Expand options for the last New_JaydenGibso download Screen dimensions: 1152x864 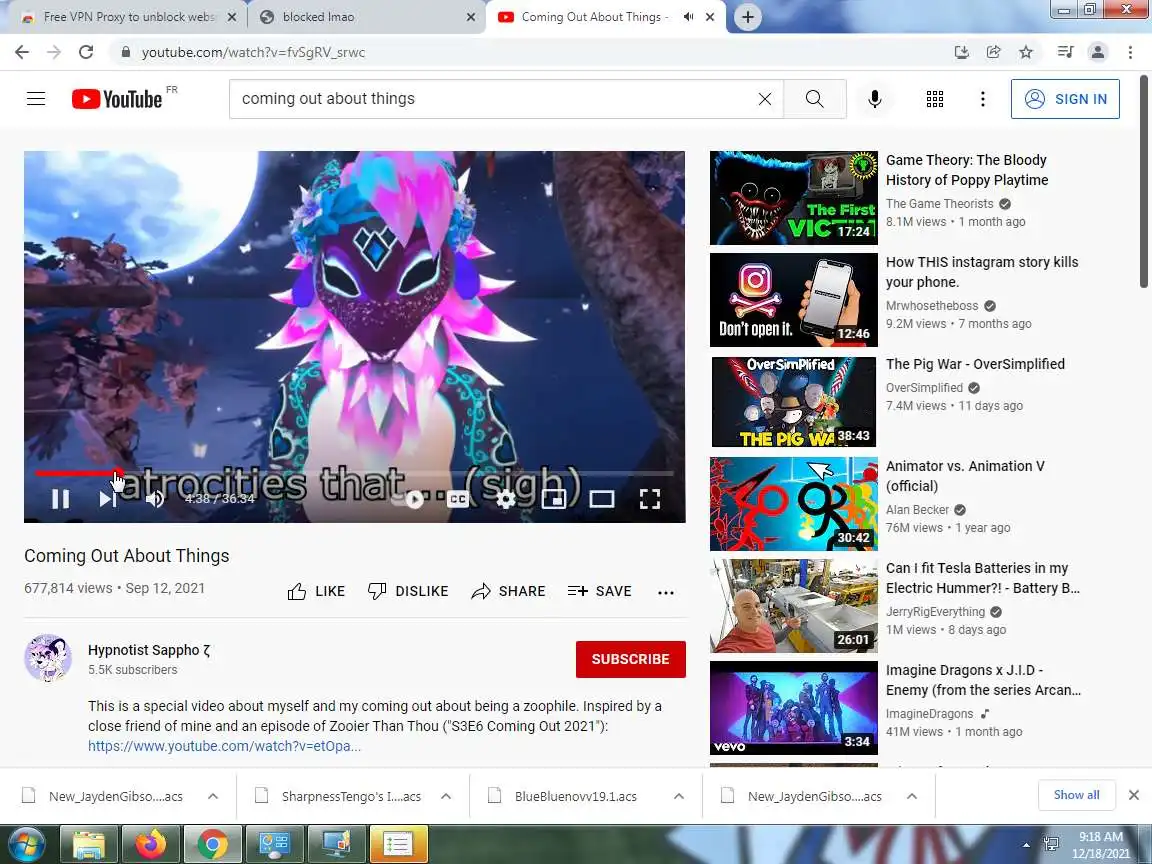[x=912, y=796]
